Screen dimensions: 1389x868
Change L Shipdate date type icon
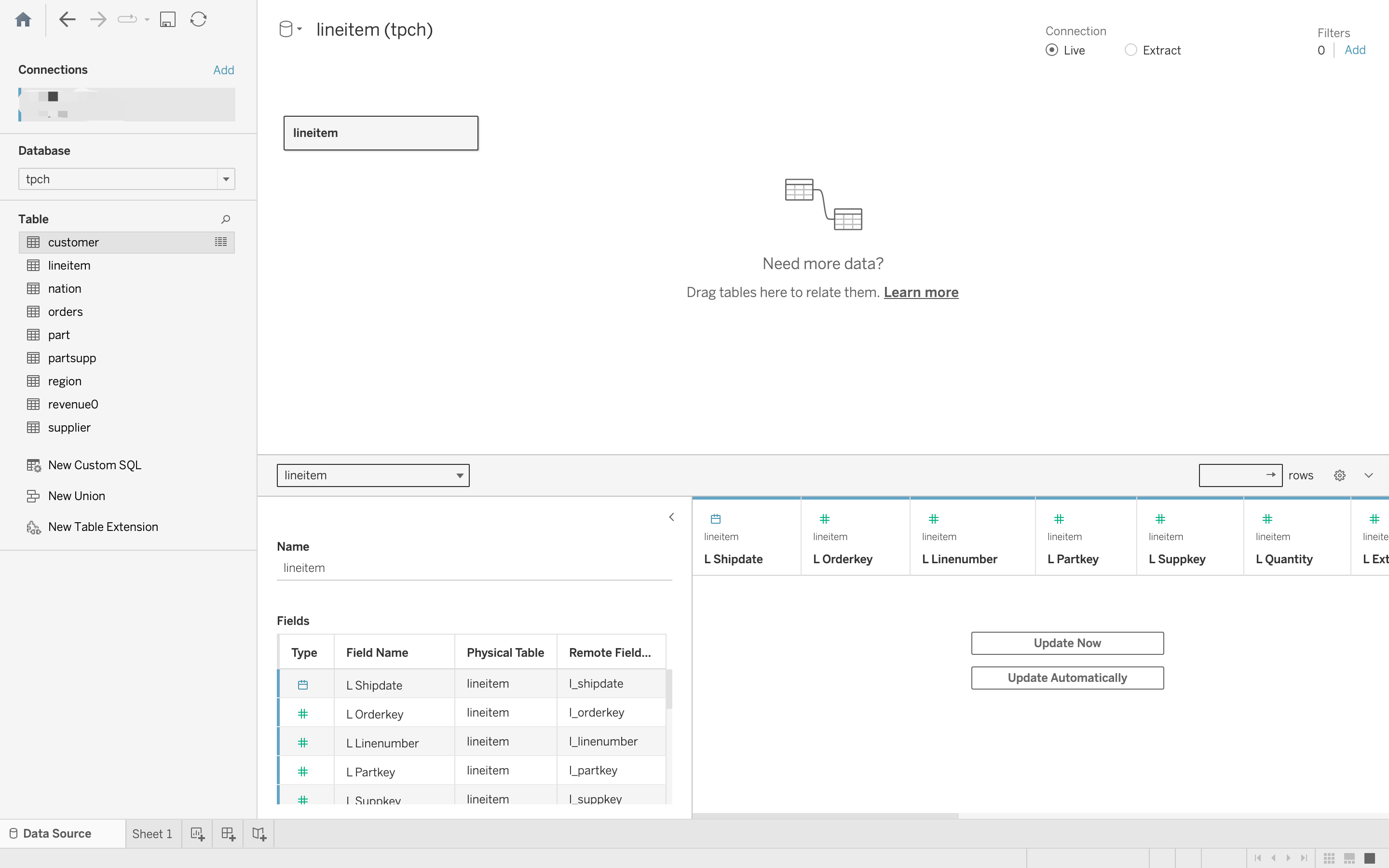[715, 519]
